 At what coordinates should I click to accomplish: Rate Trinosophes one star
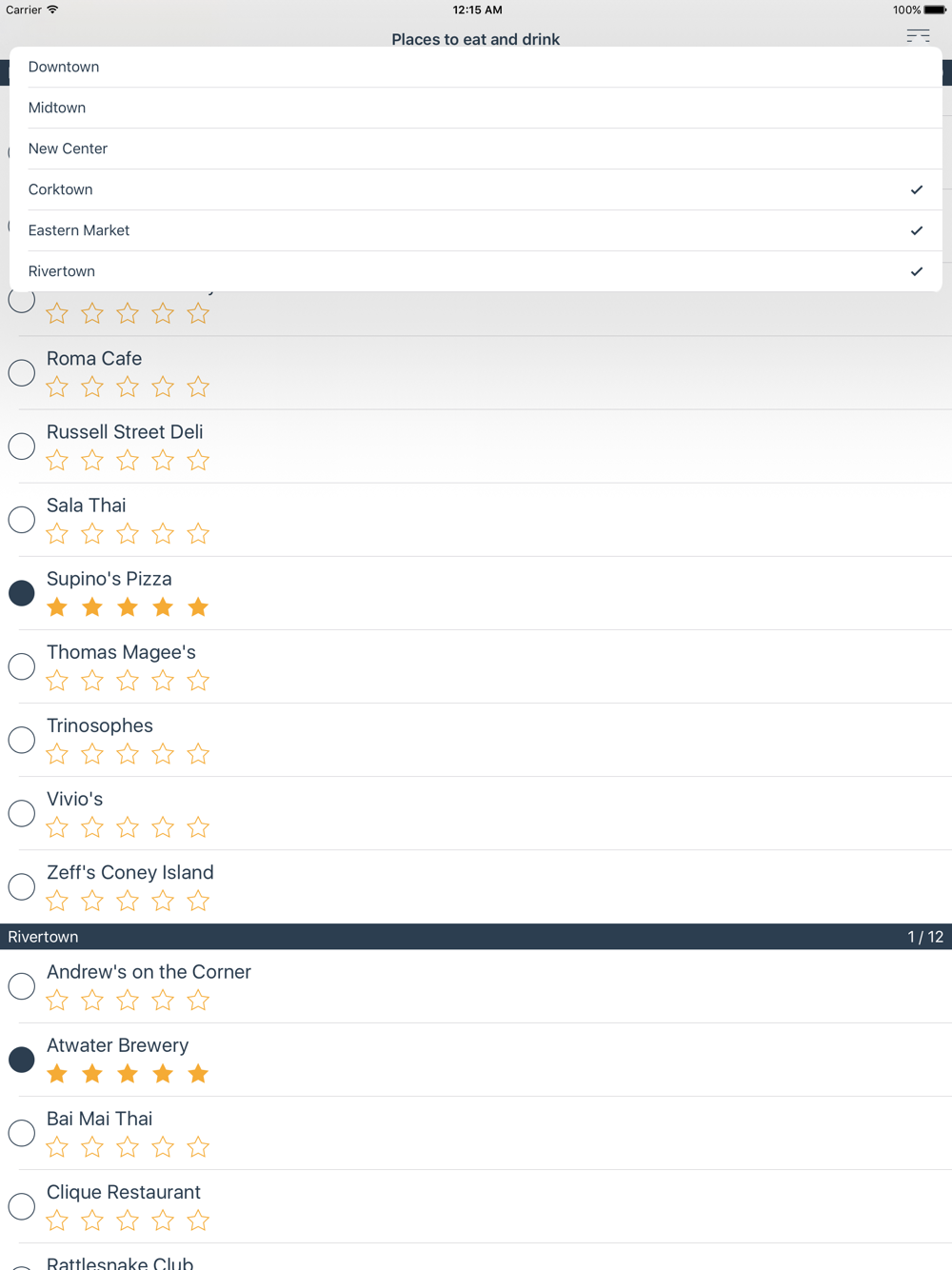pos(57,753)
